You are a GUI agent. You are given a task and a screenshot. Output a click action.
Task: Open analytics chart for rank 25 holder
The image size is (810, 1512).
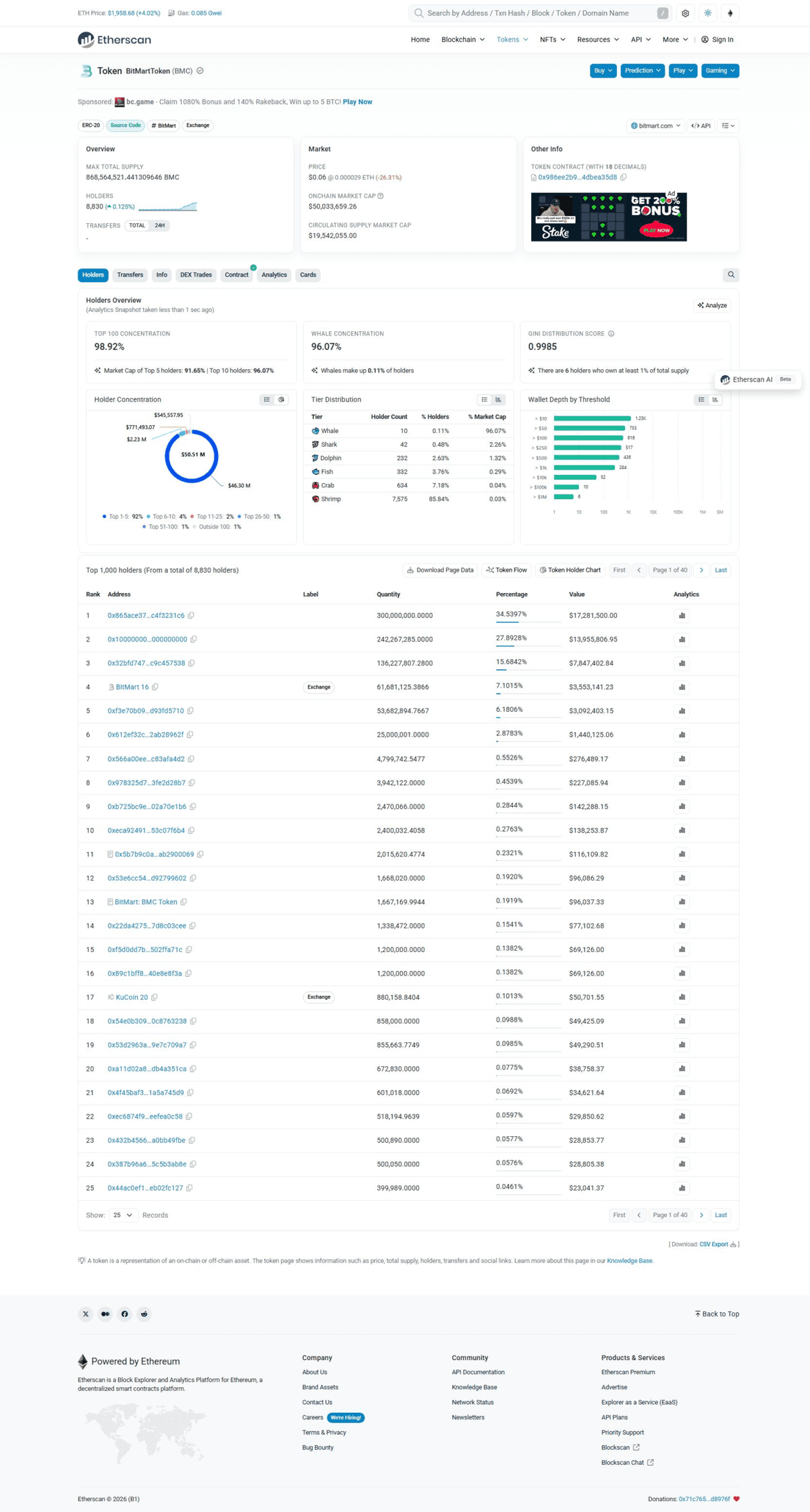[682, 1188]
